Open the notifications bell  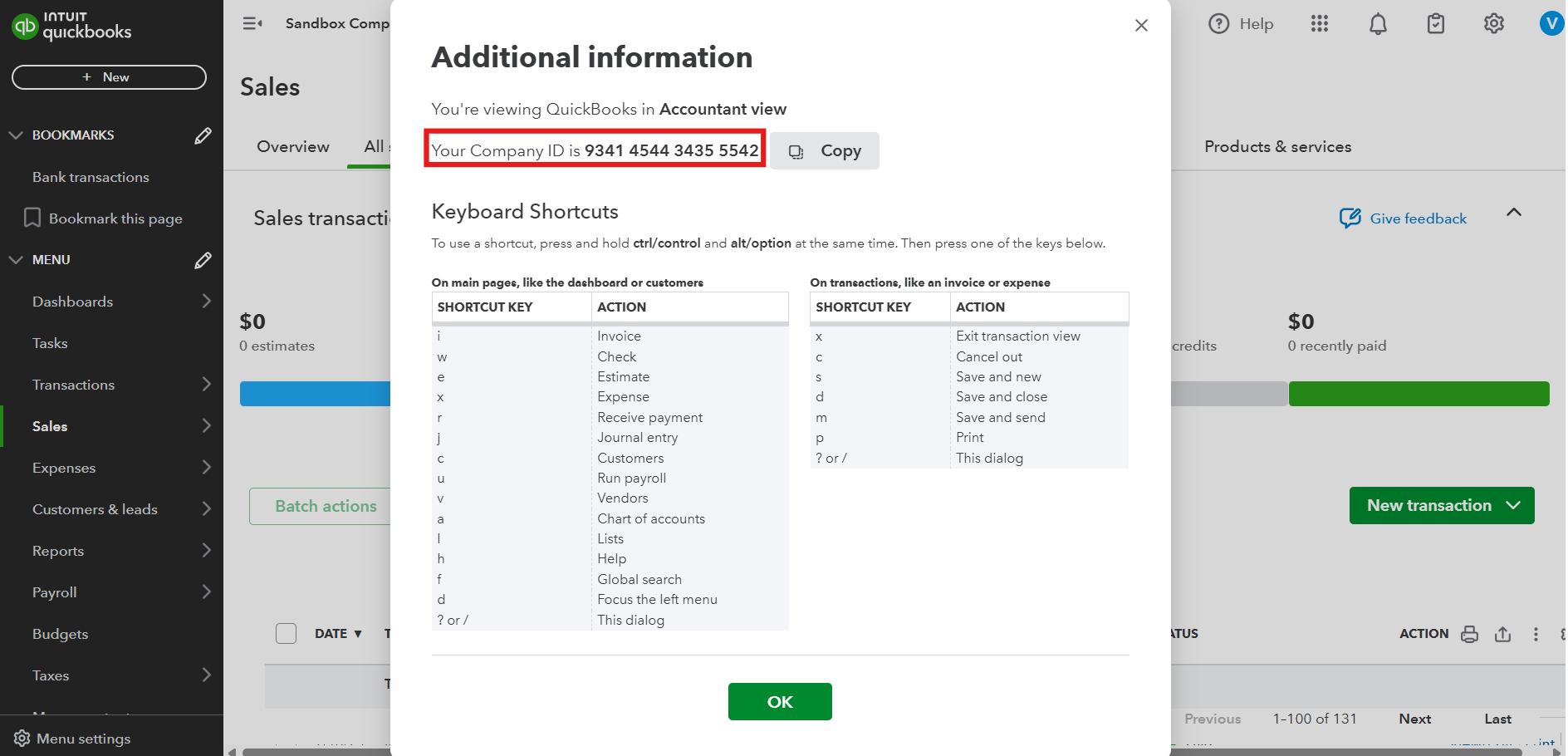pyautogui.click(x=1378, y=24)
